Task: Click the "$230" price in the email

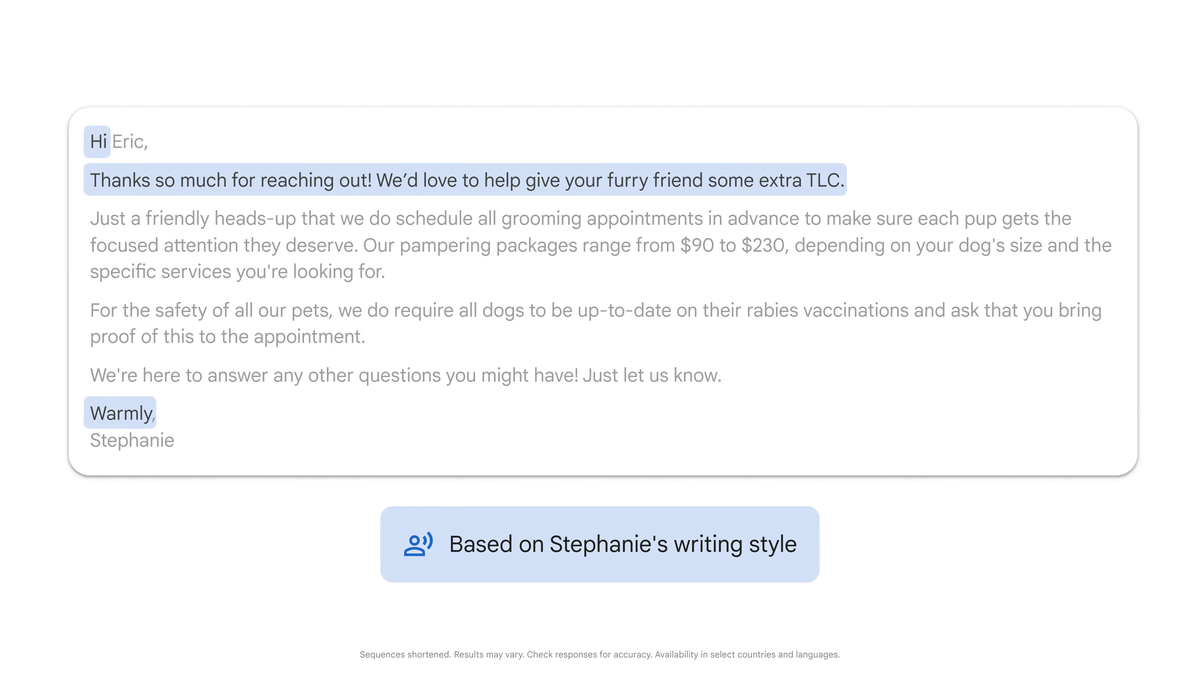Action: pos(763,245)
